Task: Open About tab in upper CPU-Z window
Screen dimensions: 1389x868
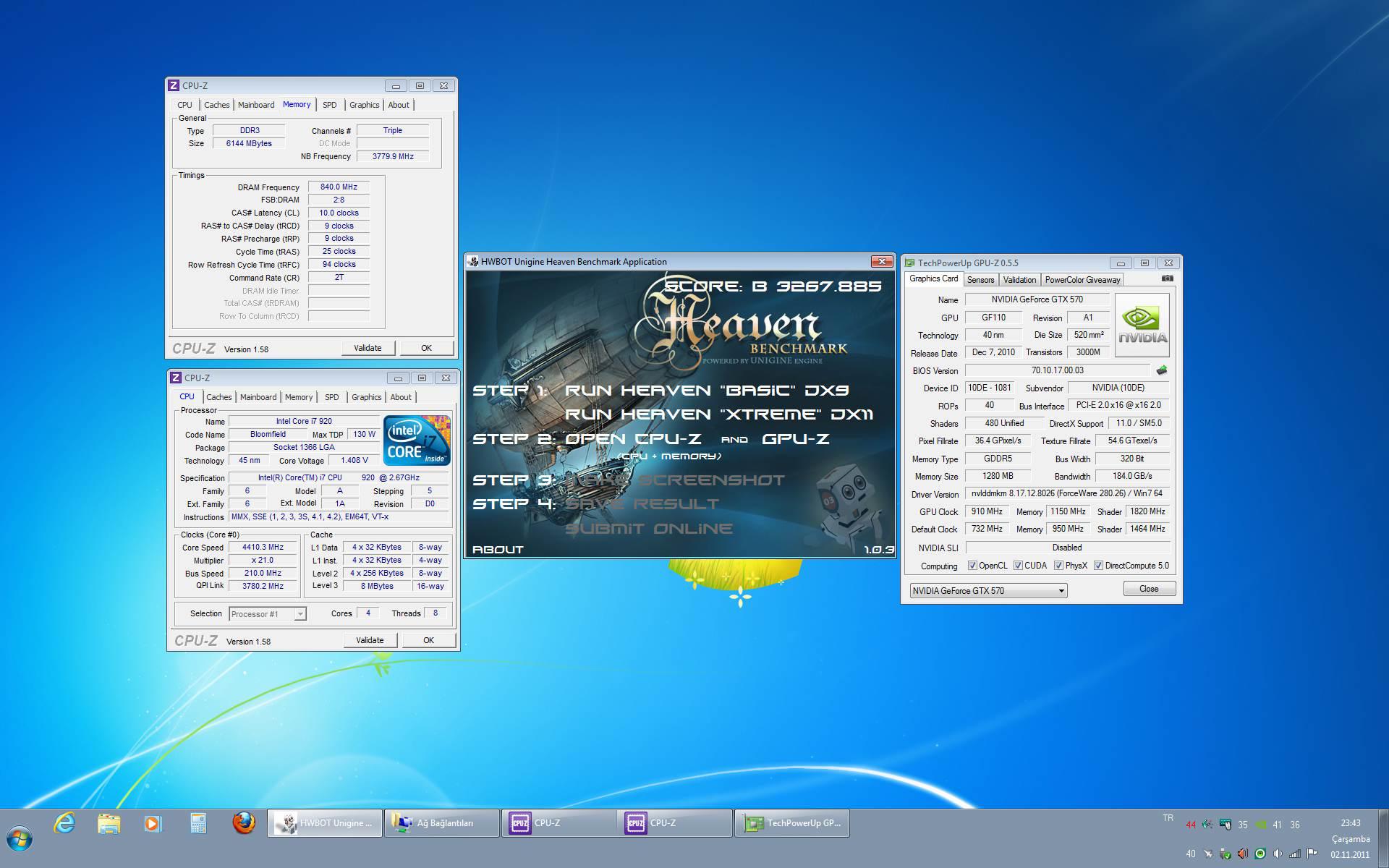Action: (399, 105)
